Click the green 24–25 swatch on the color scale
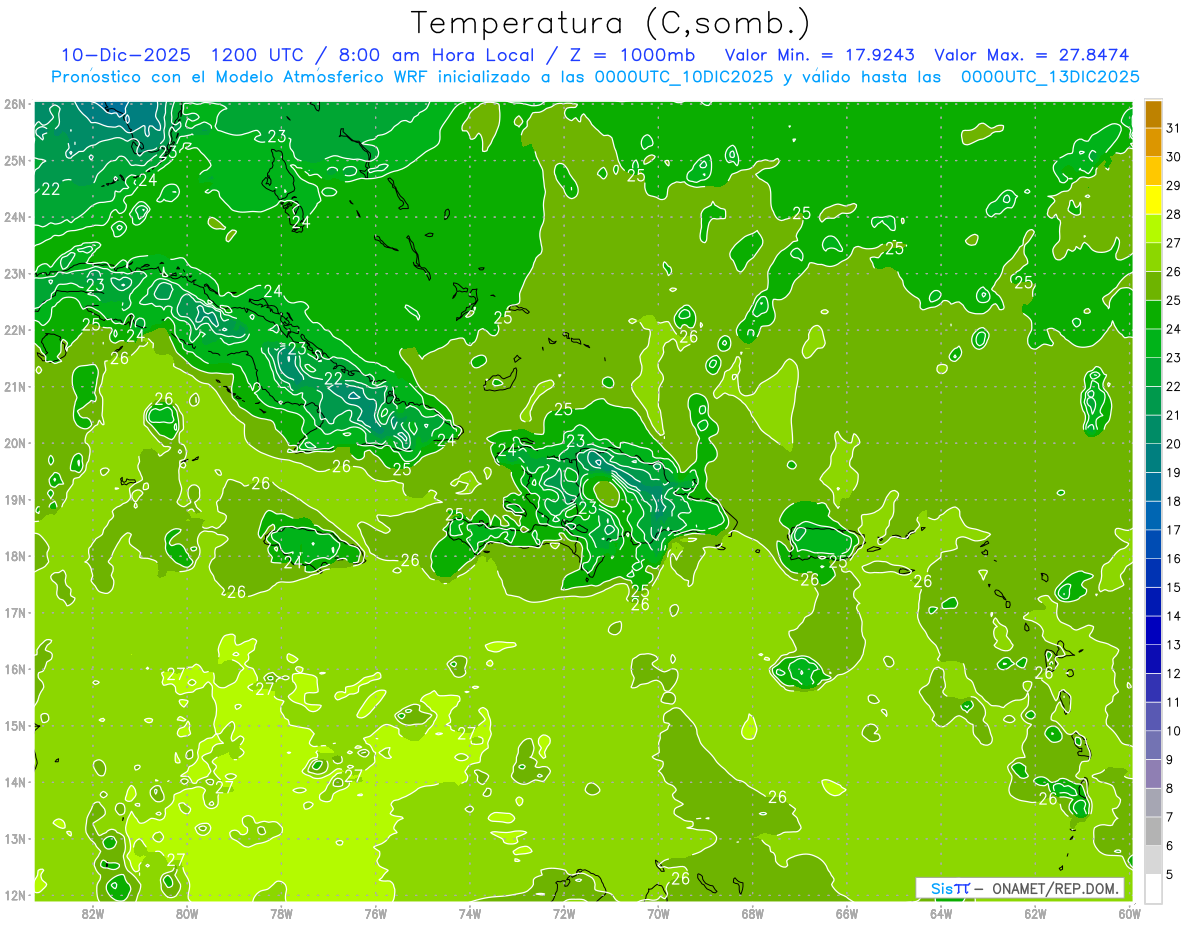The width and height of the screenshot is (1200, 927). click(1153, 315)
